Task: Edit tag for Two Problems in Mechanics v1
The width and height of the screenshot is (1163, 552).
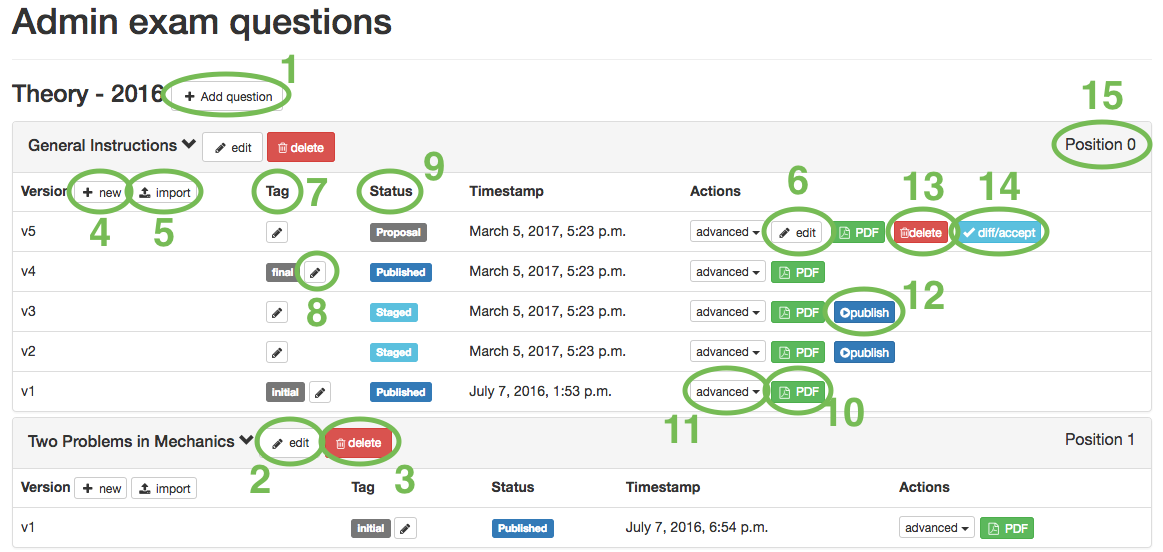Action: point(405,528)
